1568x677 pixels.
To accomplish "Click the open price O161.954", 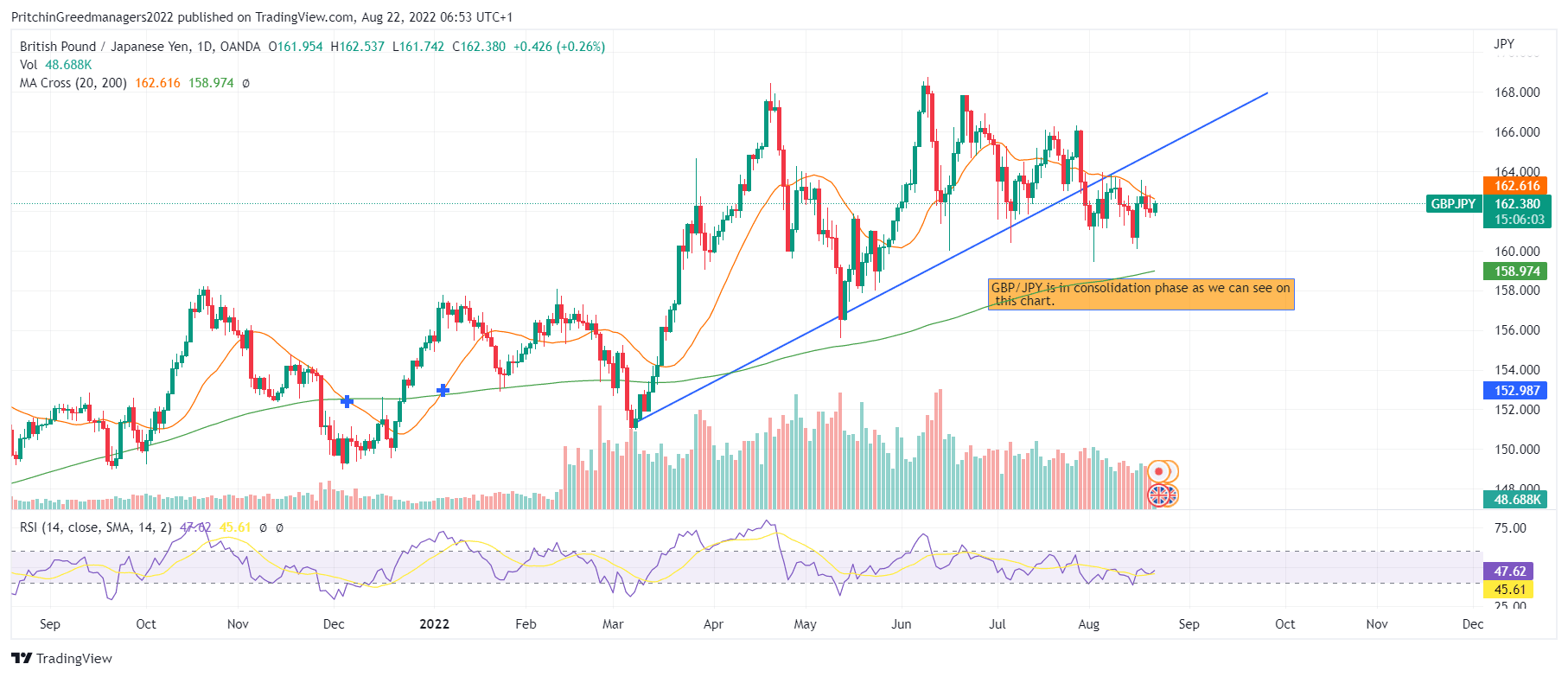I will [x=296, y=47].
